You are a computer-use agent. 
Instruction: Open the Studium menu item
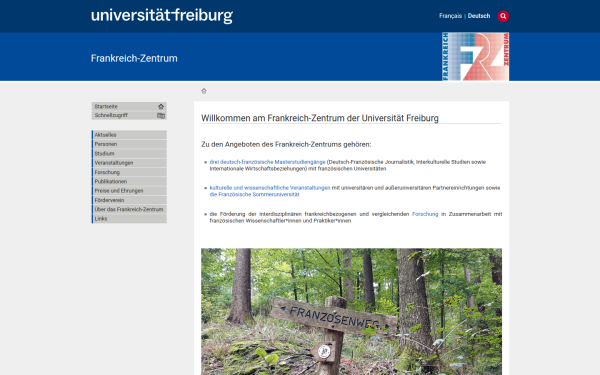point(129,153)
